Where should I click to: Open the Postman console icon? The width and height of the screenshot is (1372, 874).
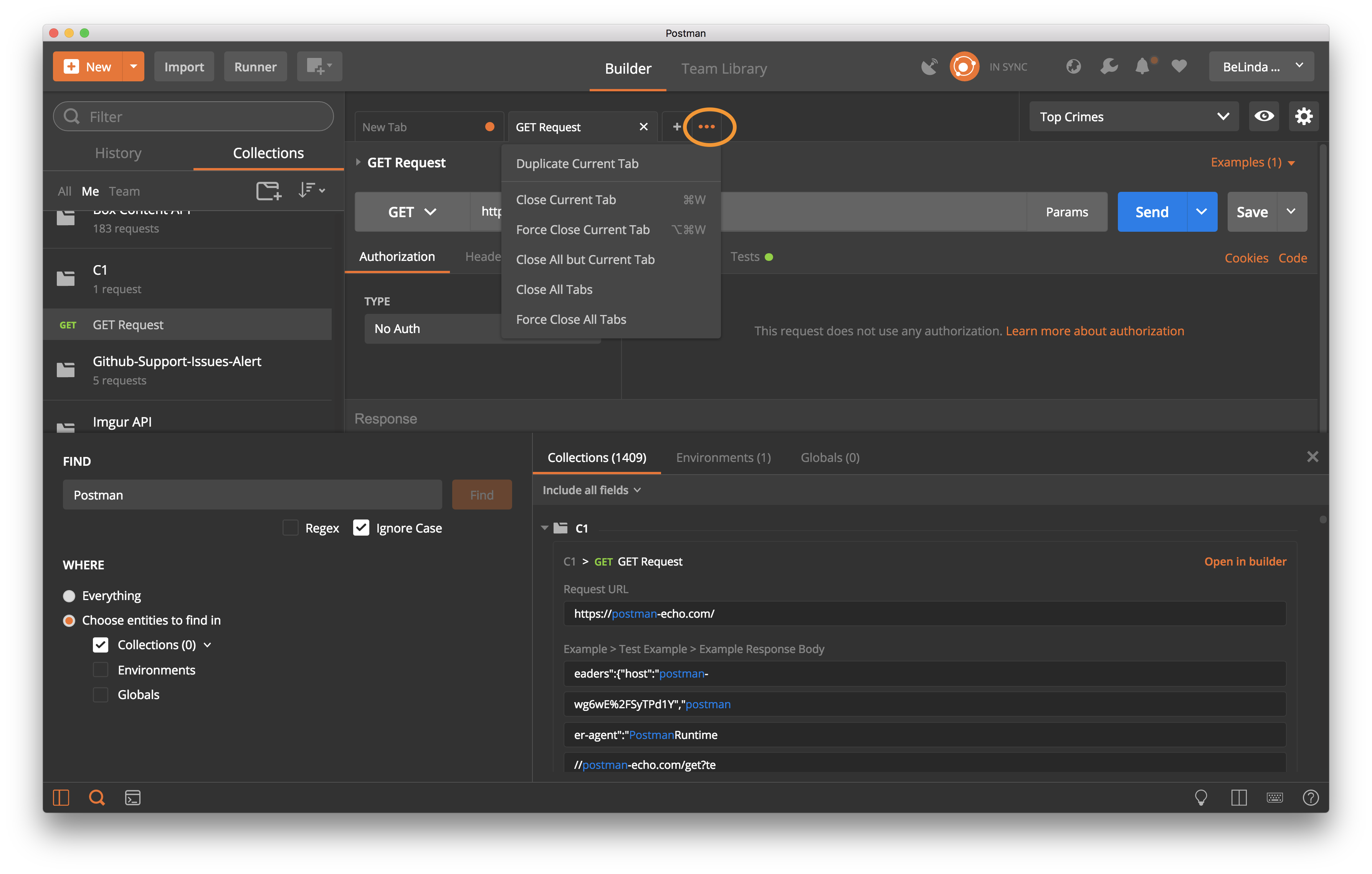(133, 797)
